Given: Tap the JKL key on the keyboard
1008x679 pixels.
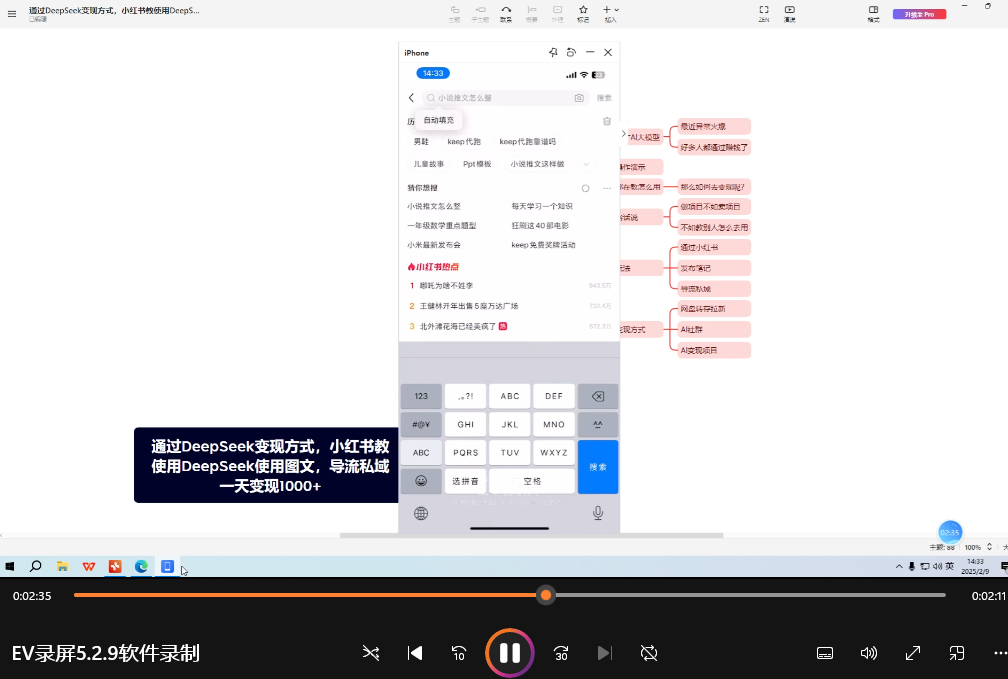Looking at the screenshot, I should [510, 424].
